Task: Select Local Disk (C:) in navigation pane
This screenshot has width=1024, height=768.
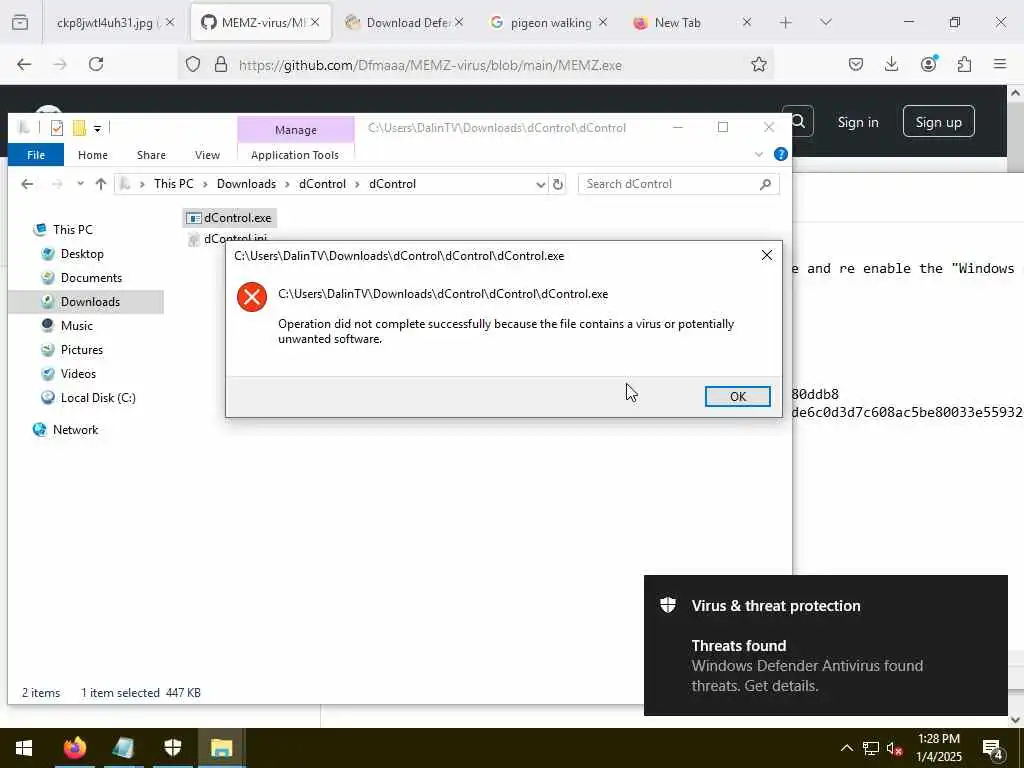Action: [x=98, y=398]
